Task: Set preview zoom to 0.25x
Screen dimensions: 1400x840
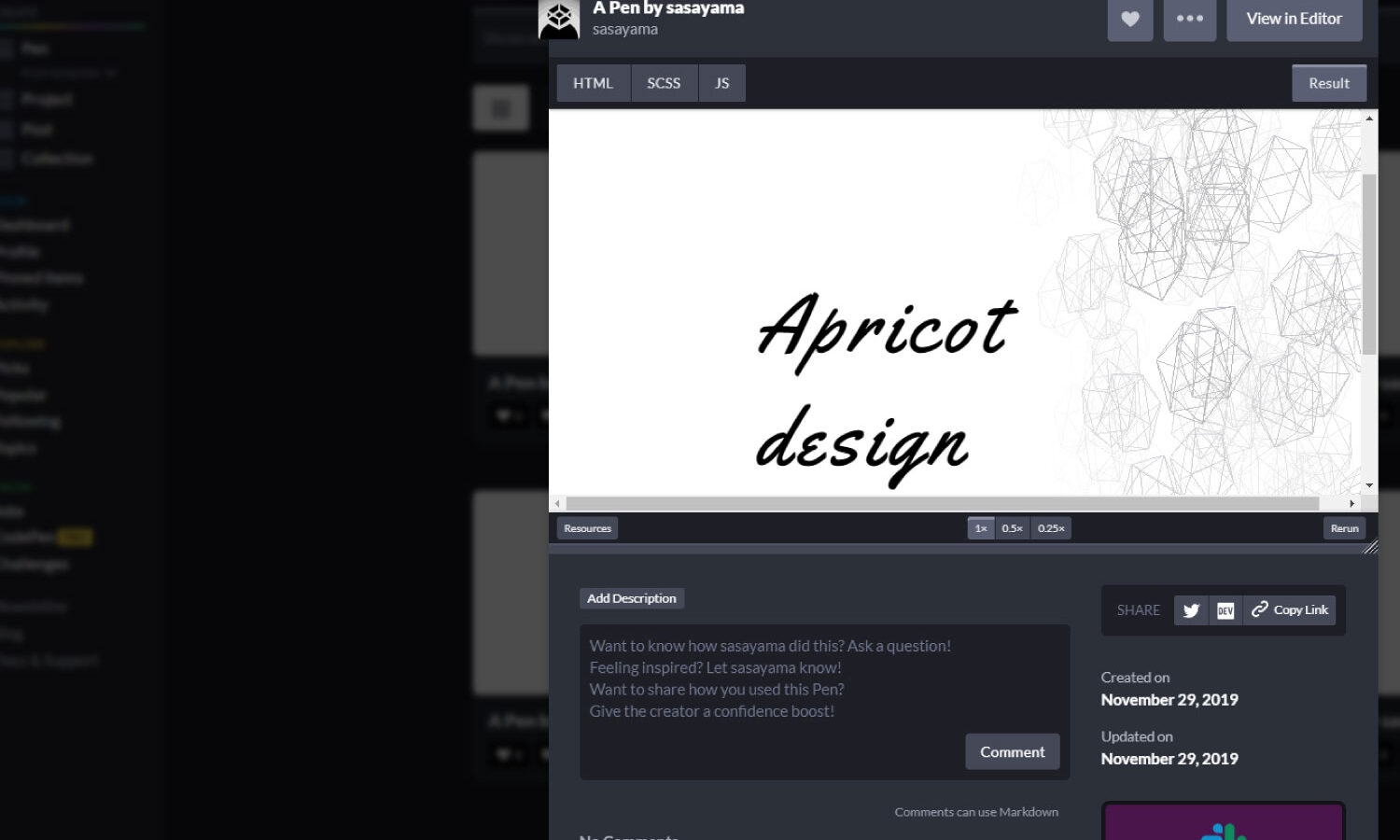Action: click(1051, 528)
